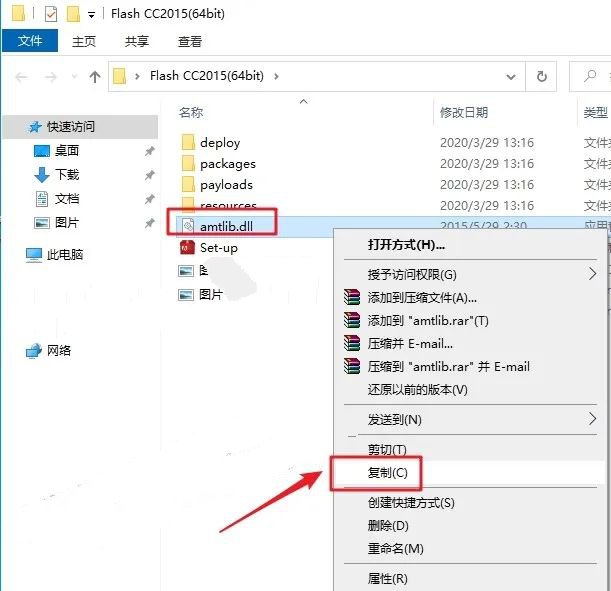Open 发送到(N) submenu
The height and width of the screenshot is (591, 611).
[394, 420]
